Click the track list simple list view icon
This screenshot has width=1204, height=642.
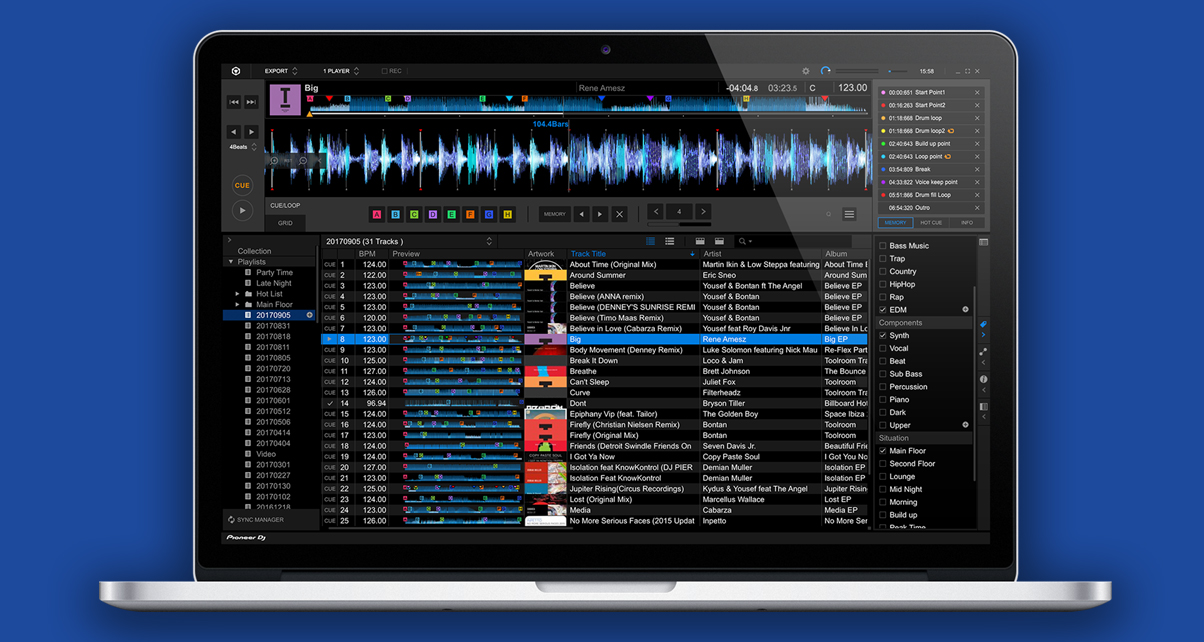click(669, 242)
